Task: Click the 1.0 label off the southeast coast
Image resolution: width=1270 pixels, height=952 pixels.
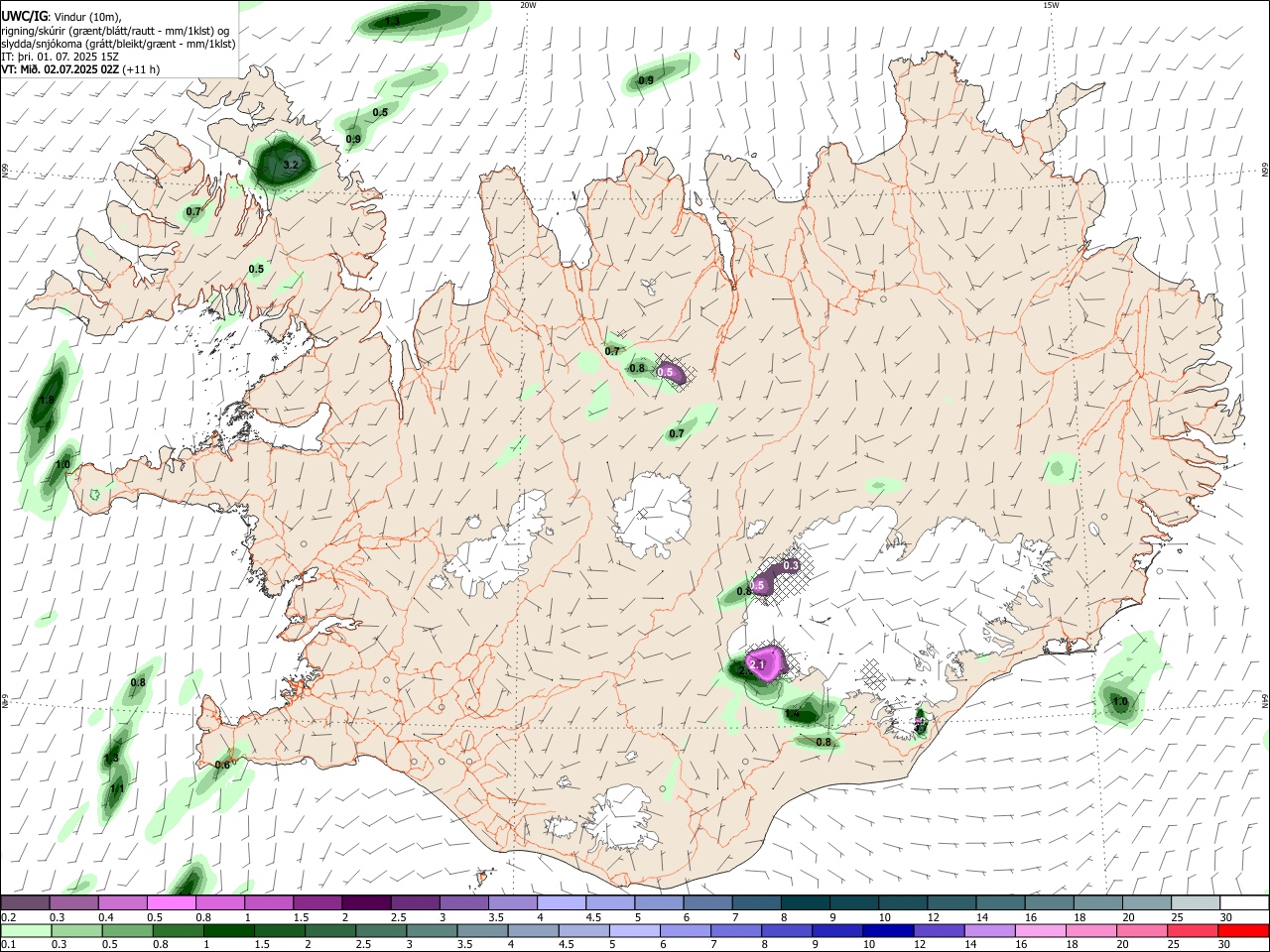Action: pos(1120,702)
